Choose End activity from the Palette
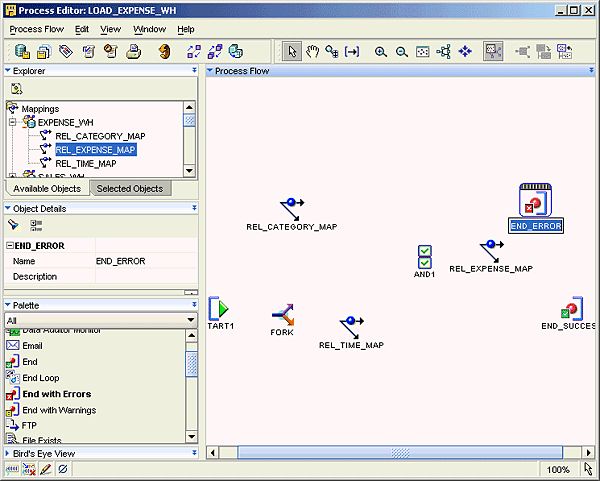This screenshot has width=600, height=481. tap(30, 362)
